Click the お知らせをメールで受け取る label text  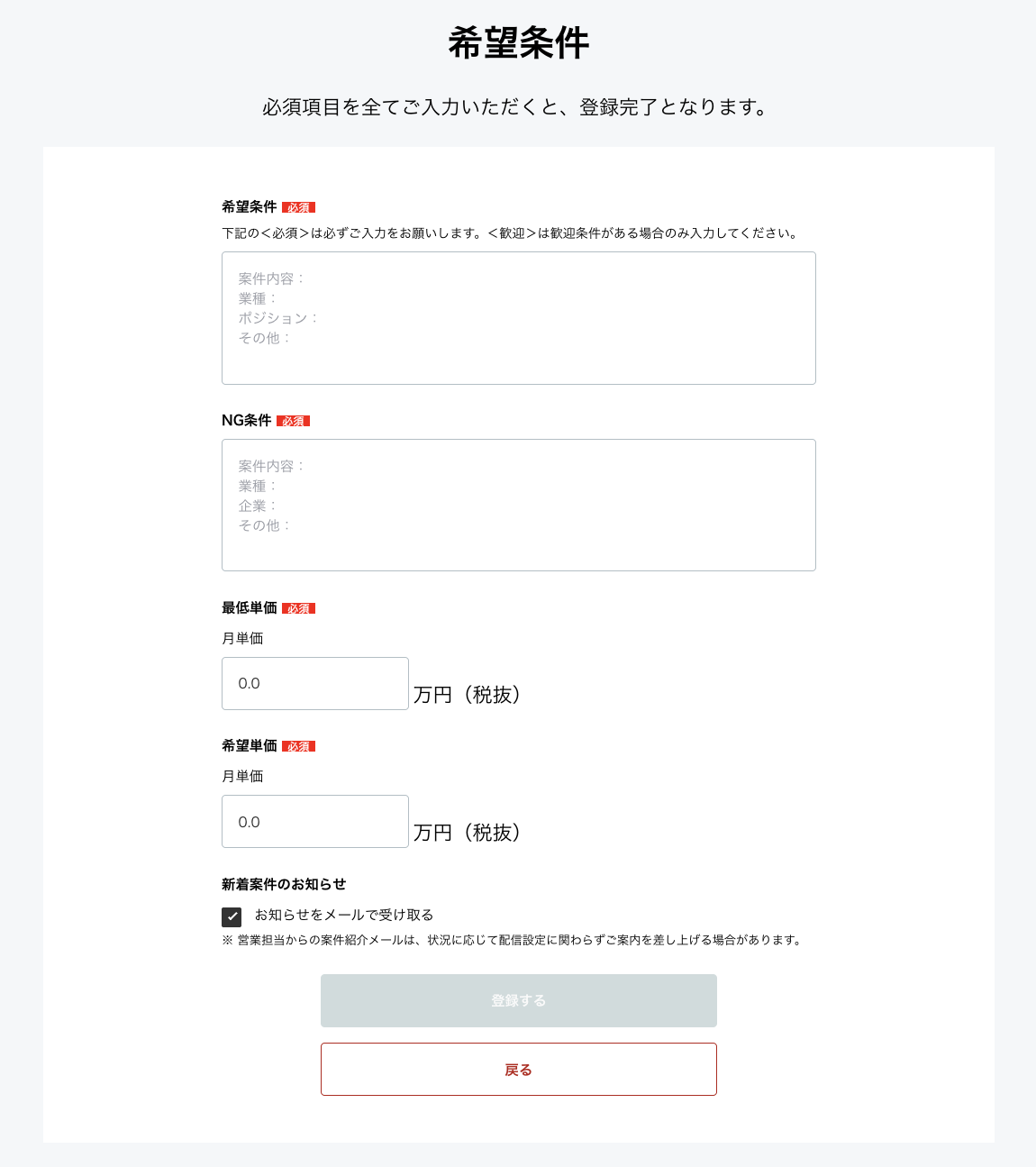[343, 915]
